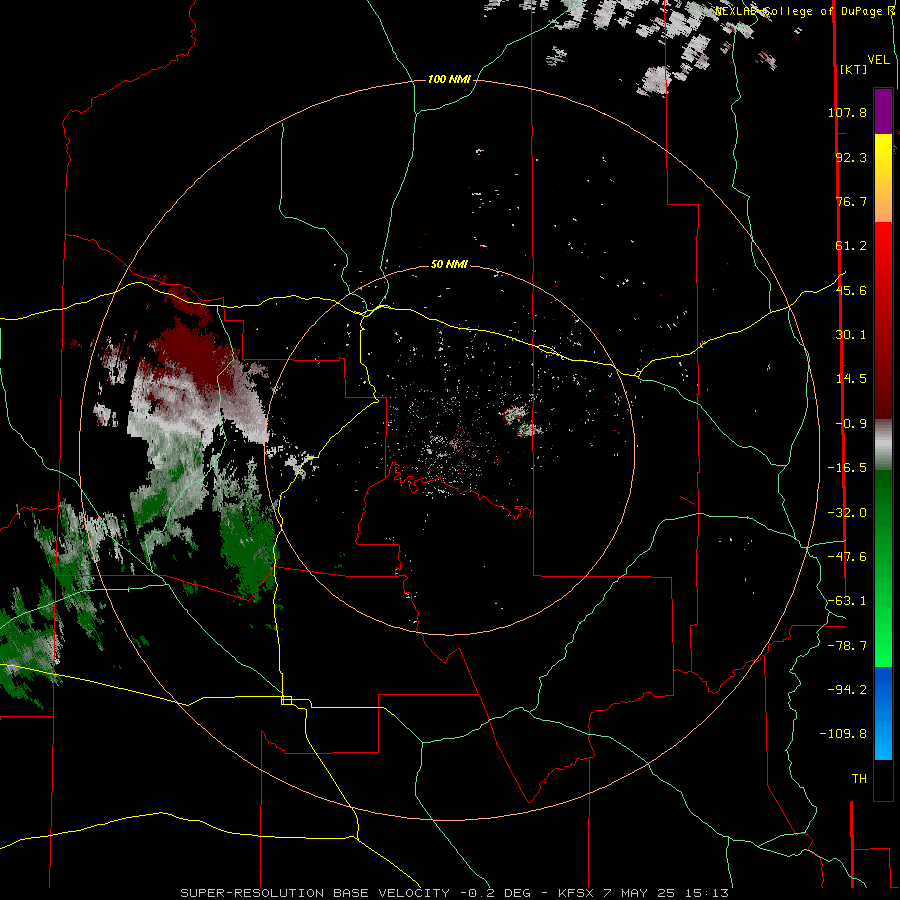Click the "KFSX" radar site identifier in the caption
900x900 pixels.
pyautogui.click(x=576, y=893)
